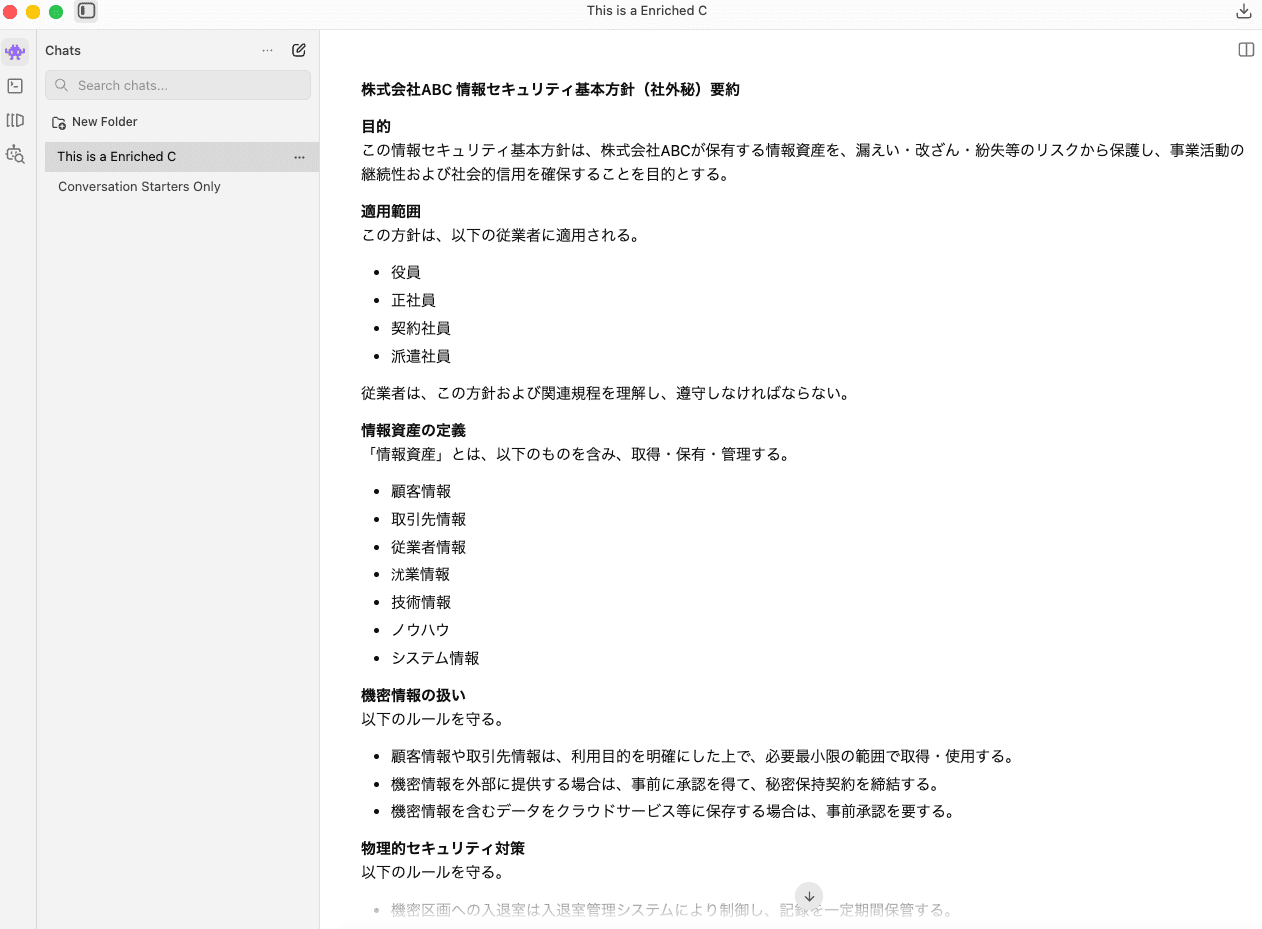1262x929 pixels.
Task: Open Chats header more options ellipsis
Action: point(267,50)
